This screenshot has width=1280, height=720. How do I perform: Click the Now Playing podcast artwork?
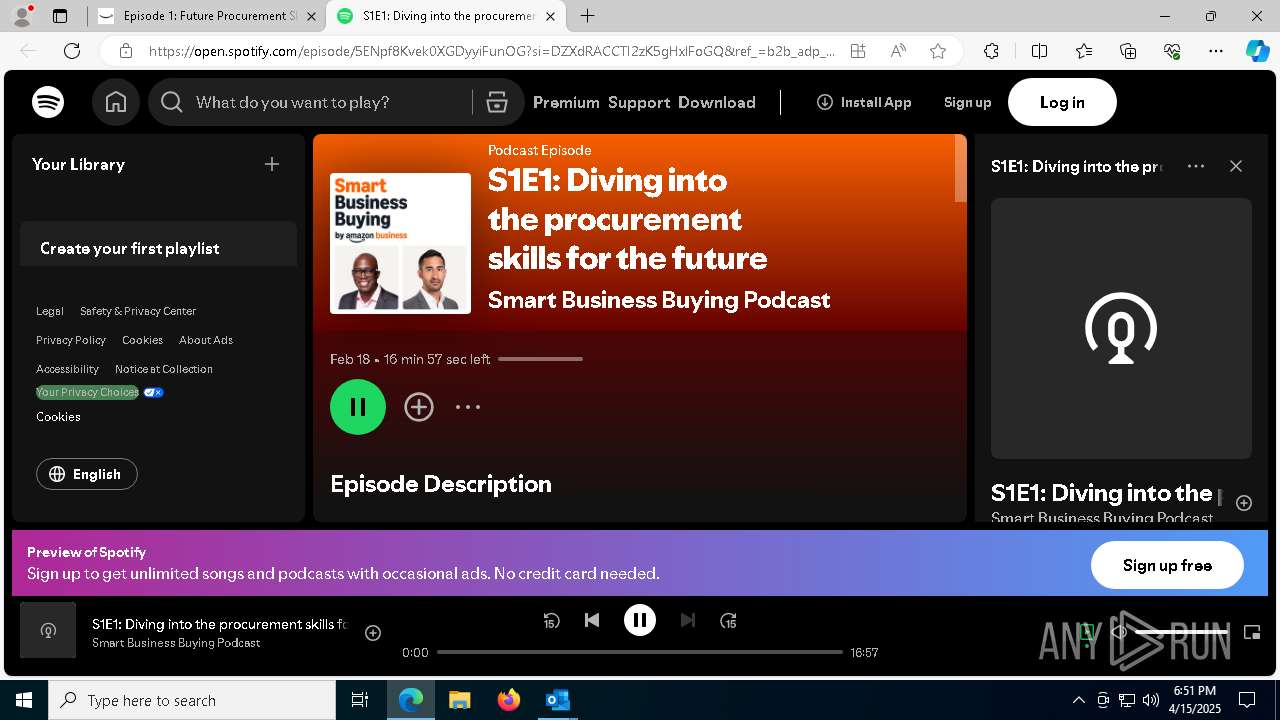[1121, 328]
